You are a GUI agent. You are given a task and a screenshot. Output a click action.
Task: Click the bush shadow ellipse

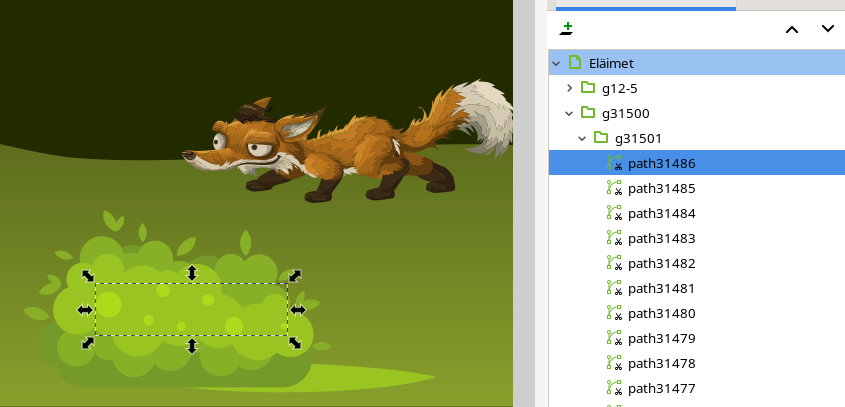point(372,377)
